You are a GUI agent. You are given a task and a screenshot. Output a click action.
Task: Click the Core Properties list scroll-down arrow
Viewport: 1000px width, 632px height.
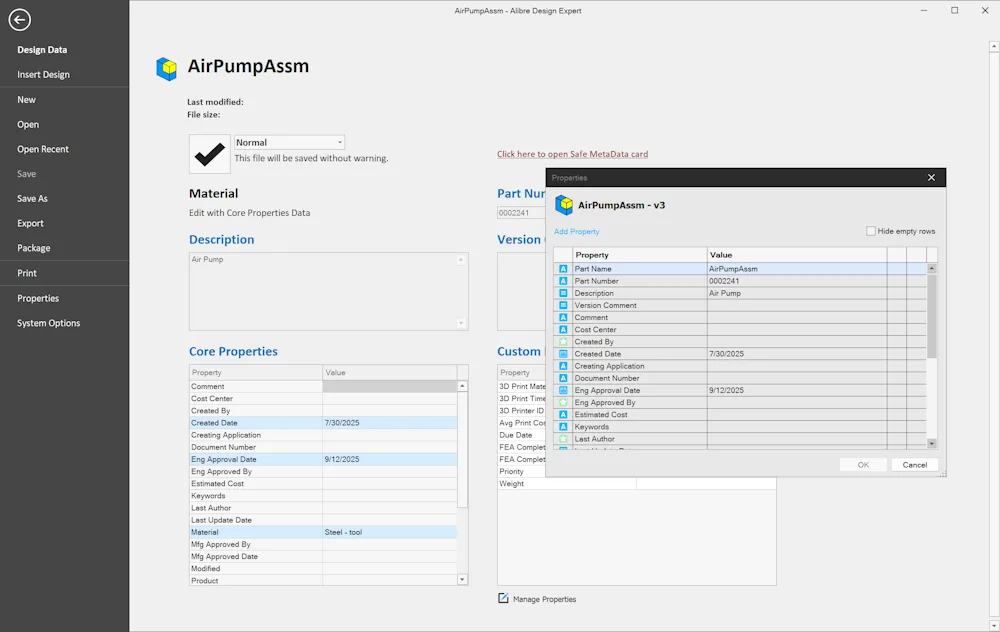[x=462, y=580]
